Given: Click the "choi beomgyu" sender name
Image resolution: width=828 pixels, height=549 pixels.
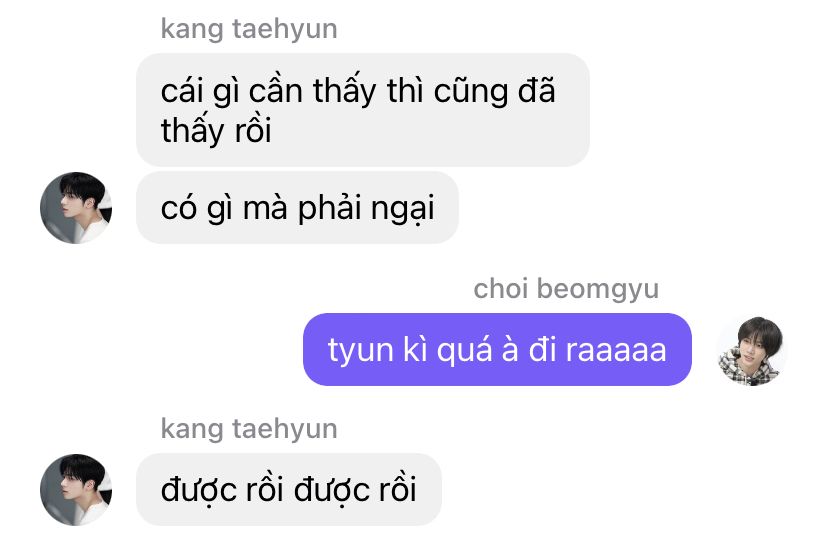Looking at the screenshot, I should click(x=566, y=289).
